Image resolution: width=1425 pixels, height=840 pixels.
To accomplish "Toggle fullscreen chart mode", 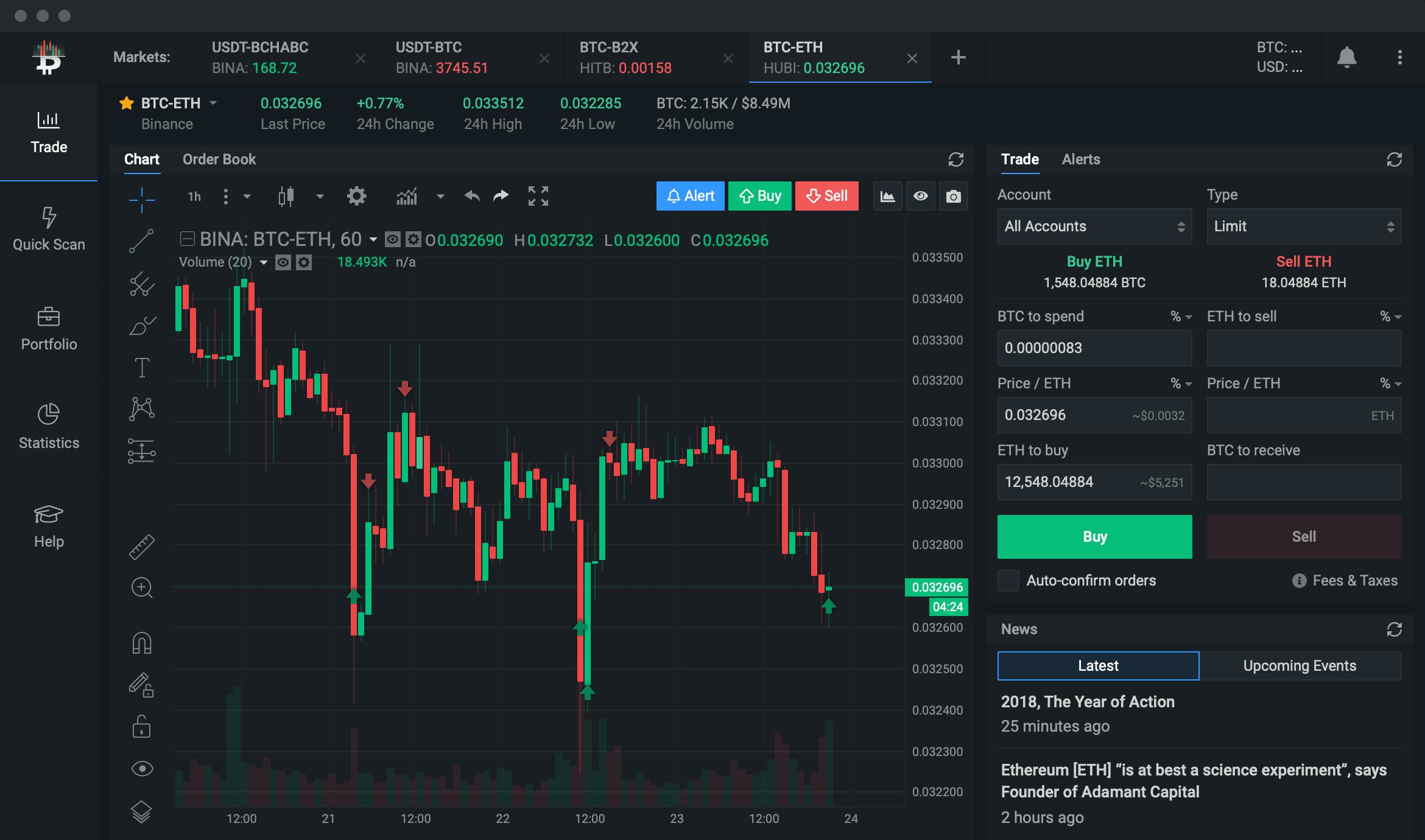I will click(538, 196).
